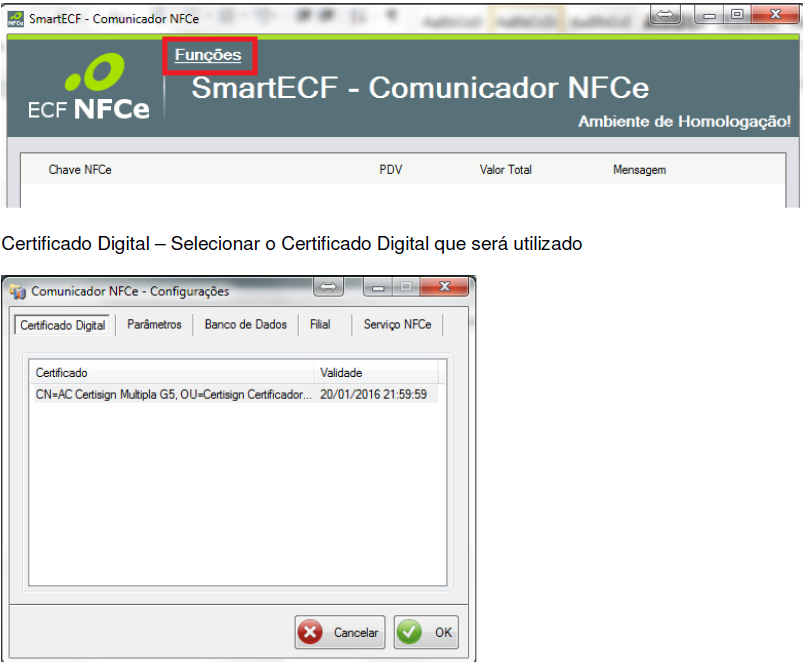
Task: Click the Valor Total column header
Action: (505, 169)
